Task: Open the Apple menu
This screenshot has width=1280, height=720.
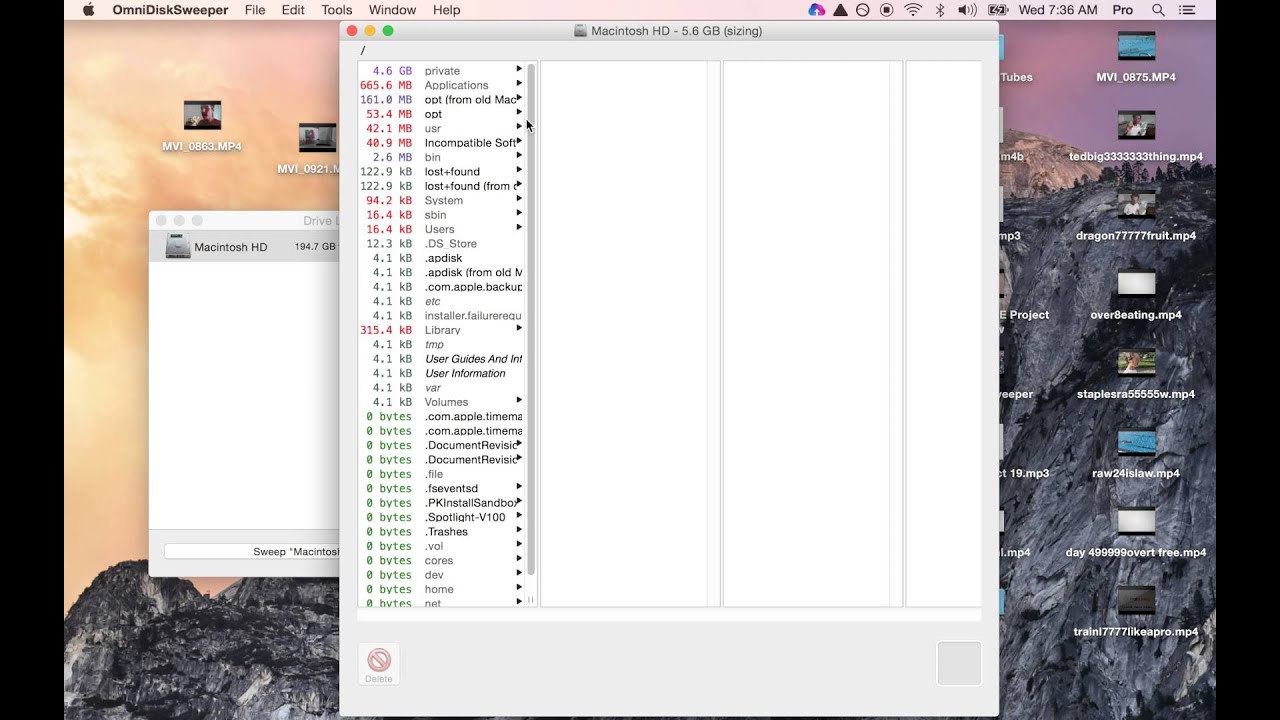Action: [88, 10]
